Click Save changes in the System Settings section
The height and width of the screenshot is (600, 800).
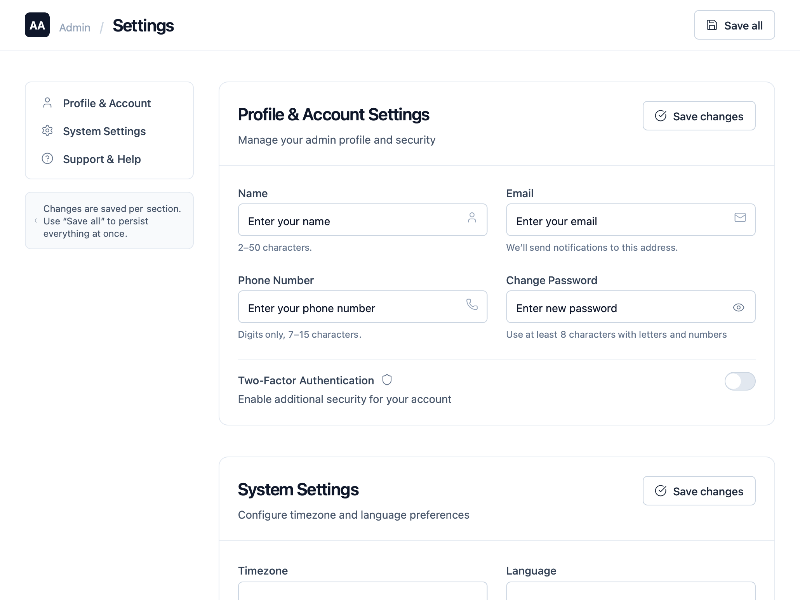tap(699, 490)
